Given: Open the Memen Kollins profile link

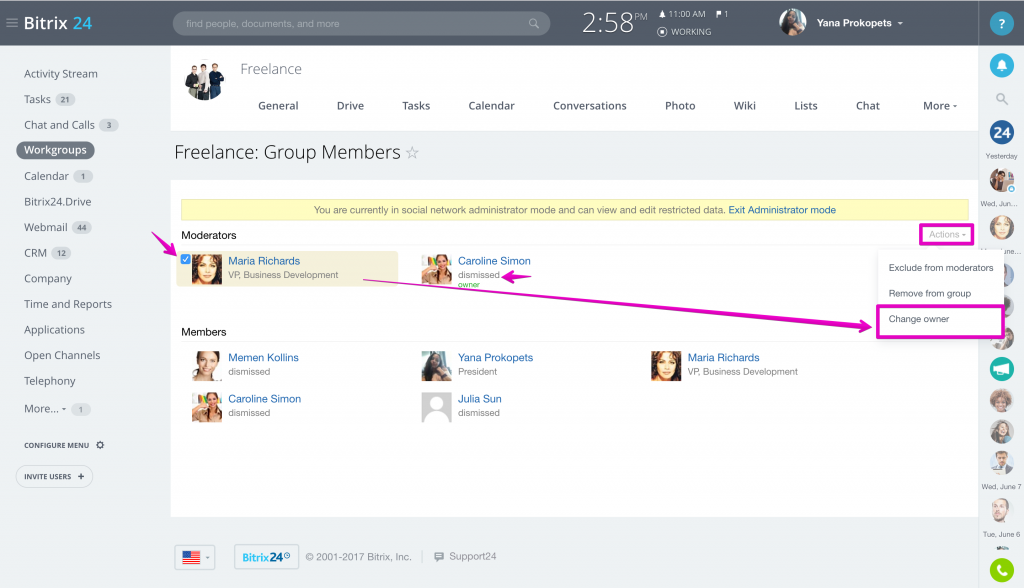Looking at the screenshot, I should pos(263,357).
